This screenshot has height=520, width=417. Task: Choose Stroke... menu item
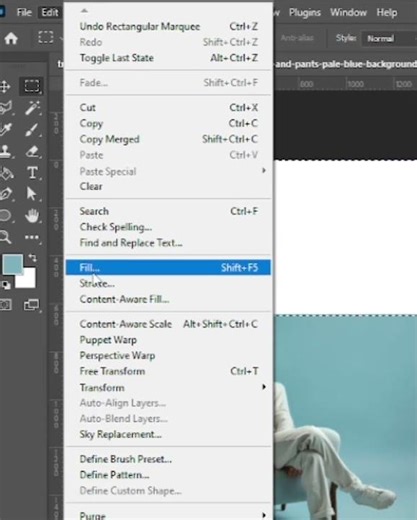click(169, 283)
